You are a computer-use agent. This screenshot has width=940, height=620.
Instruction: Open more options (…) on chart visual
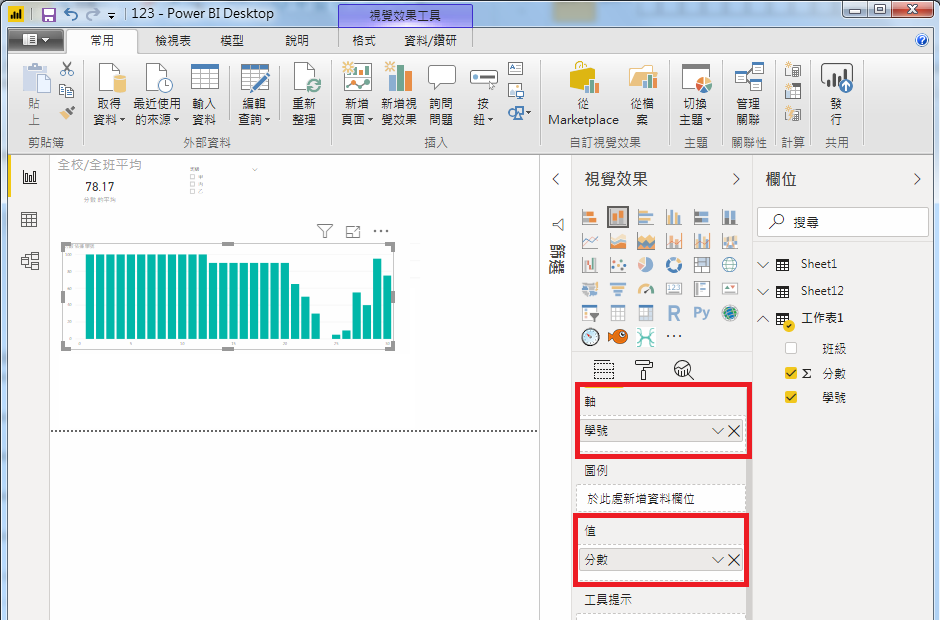tap(381, 231)
